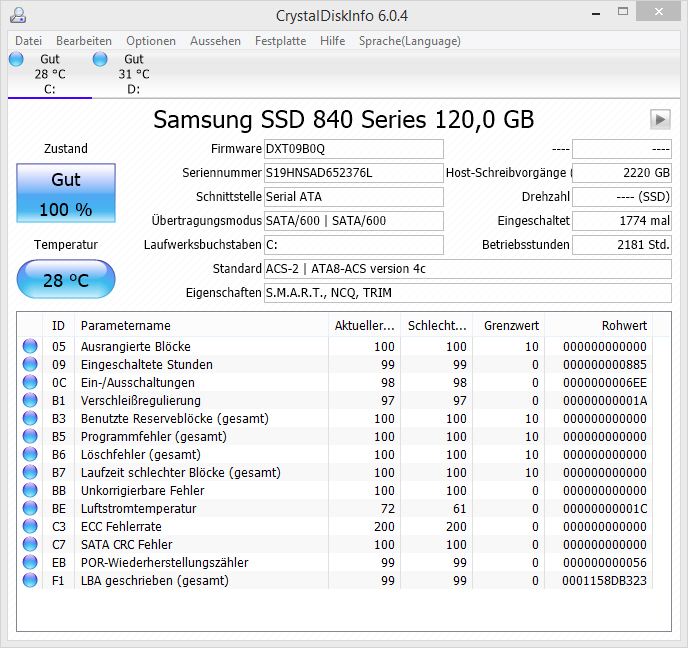Image resolution: width=688 pixels, height=648 pixels.
Task: Open the Optionen menu
Action: [151, 41]
